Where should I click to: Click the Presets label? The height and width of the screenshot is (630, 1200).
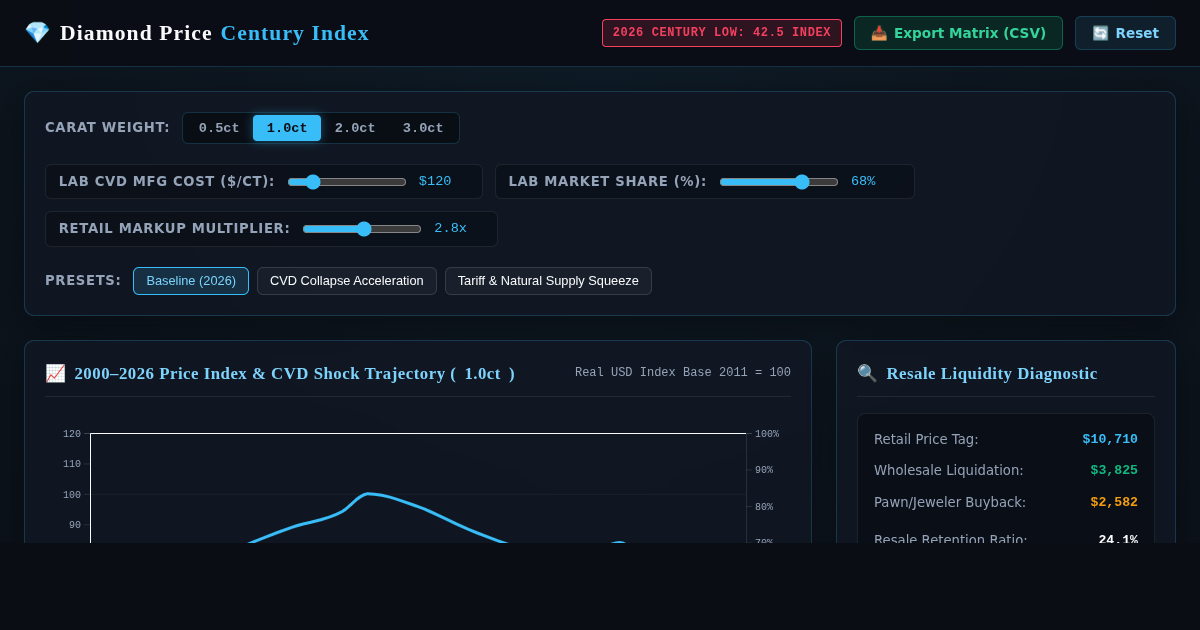[x=83, y=280]
